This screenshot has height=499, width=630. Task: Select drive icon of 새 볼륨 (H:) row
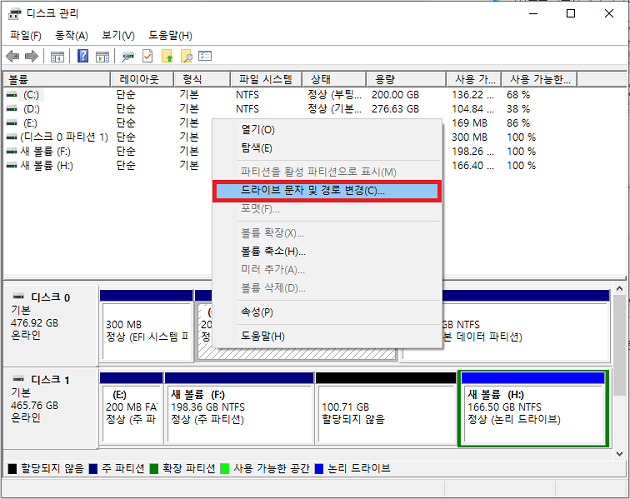tap(12, 166)
